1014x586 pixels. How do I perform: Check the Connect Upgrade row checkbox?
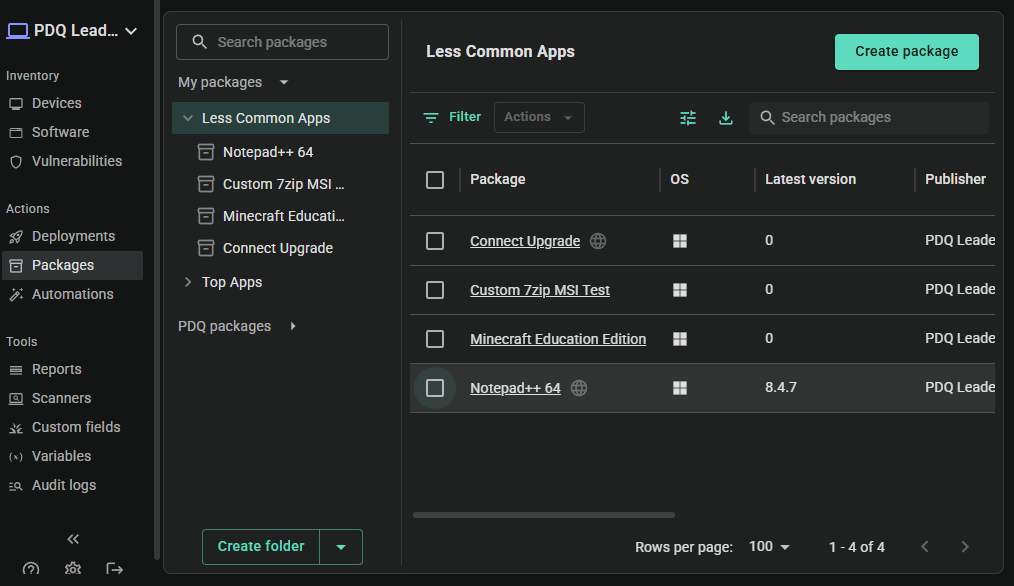tap(435, 241)
